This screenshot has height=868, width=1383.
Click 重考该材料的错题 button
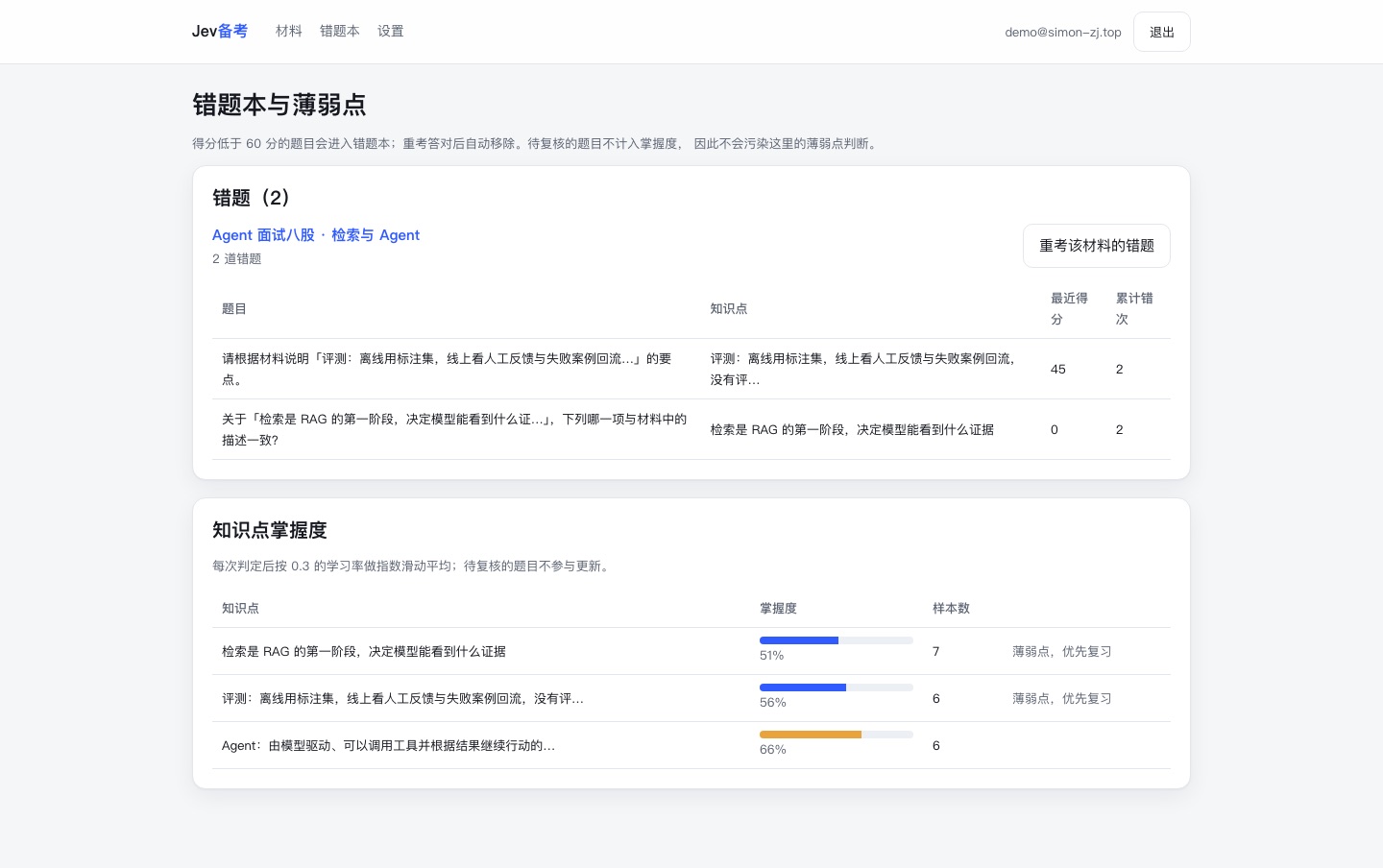pos(1096,246)
